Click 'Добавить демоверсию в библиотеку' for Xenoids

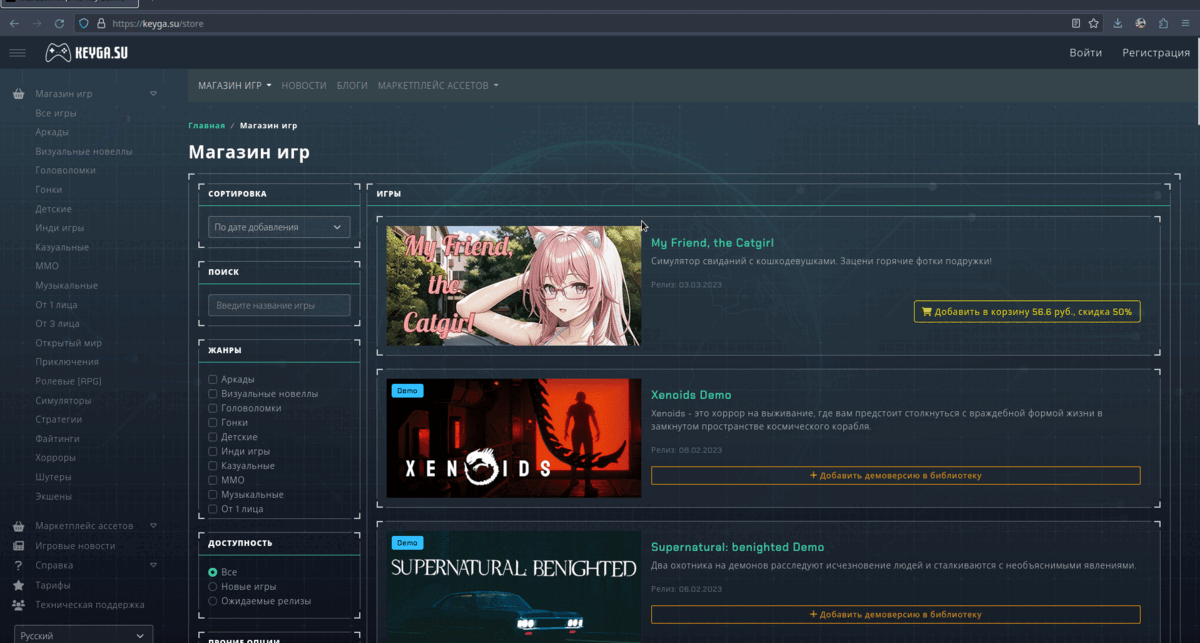[895, 475]
